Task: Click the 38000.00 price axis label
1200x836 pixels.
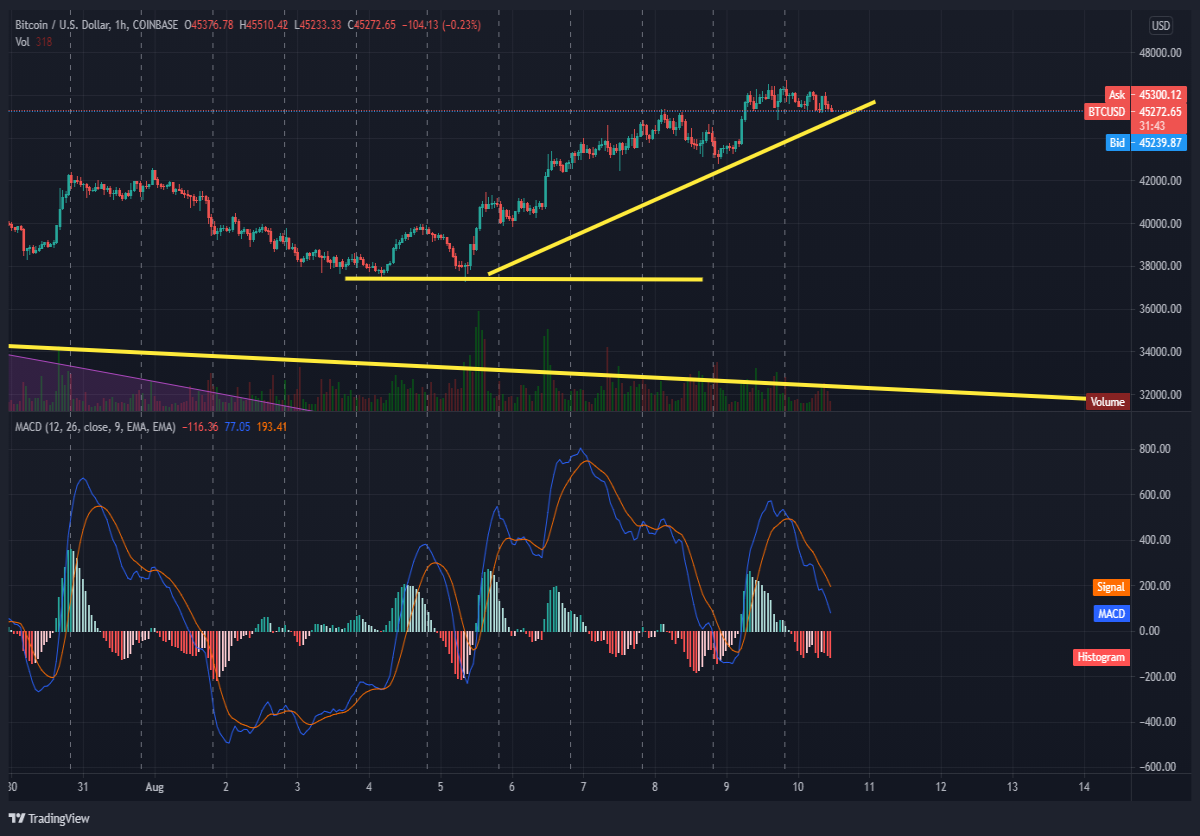Action: coord(1159,266)
